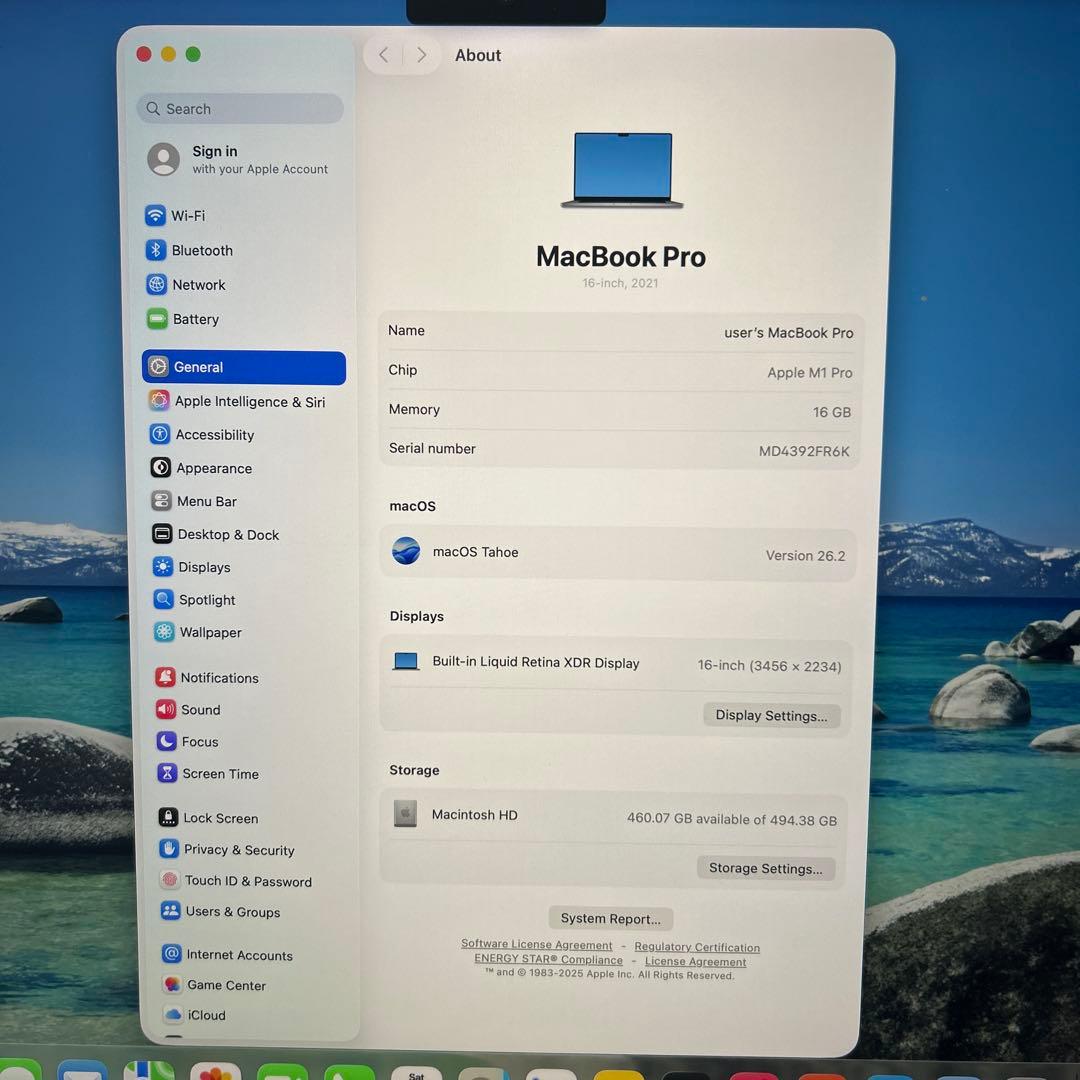Image resolution: width=1080 pixels, height=1080 pixels.
Task: Click the macOS Tahoe row icon
Action: tap(406, 551)
